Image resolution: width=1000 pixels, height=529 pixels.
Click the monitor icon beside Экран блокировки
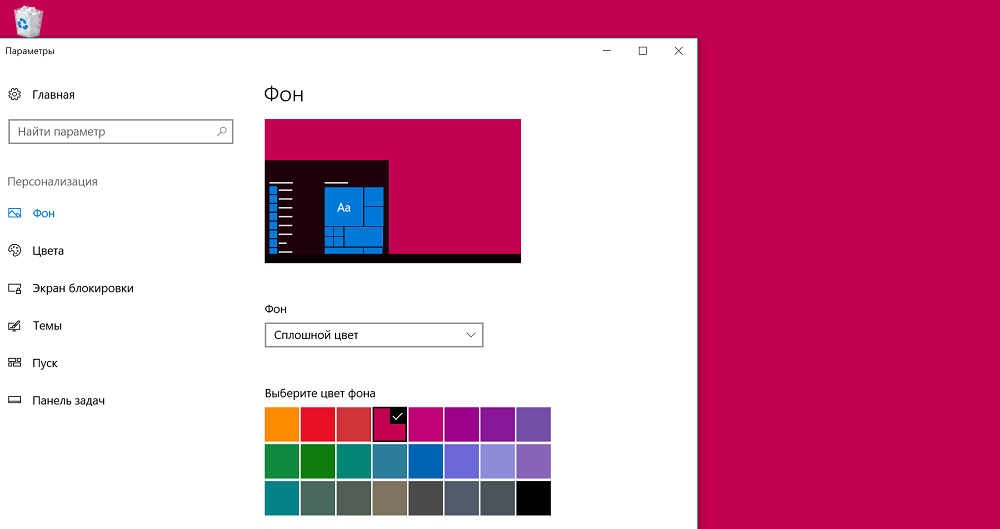pyautogui.click(x=14, y=288)
